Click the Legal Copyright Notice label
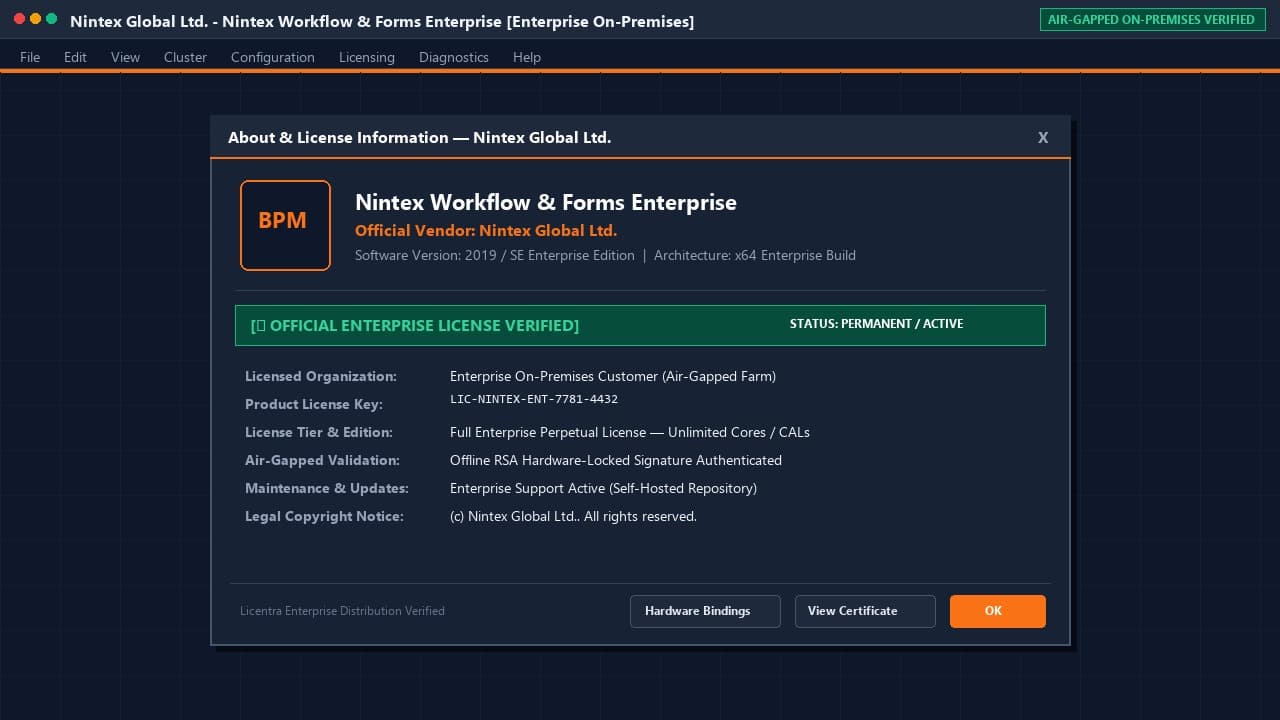 [324, 516]
